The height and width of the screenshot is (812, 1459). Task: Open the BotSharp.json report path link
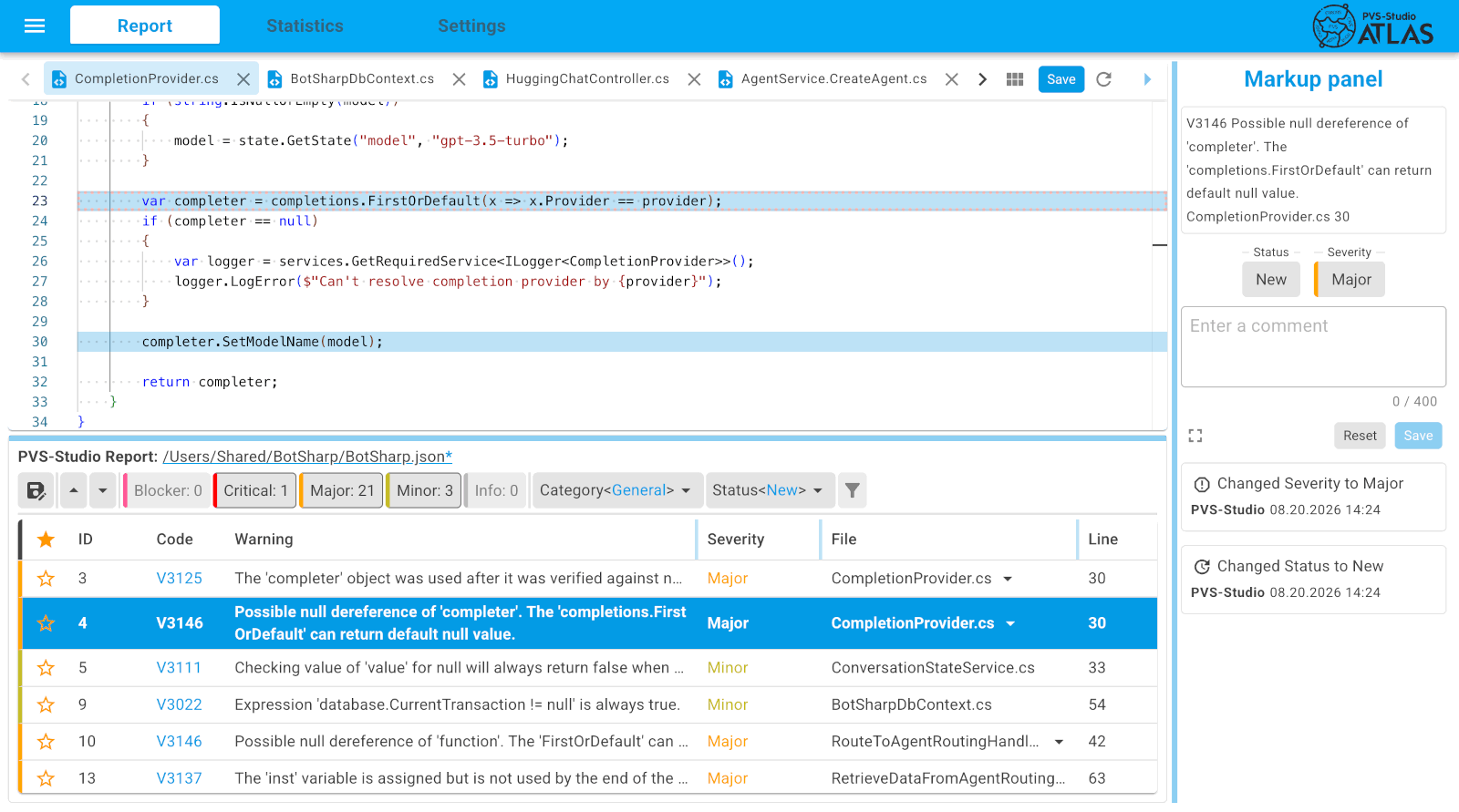[x=307, y=457]
